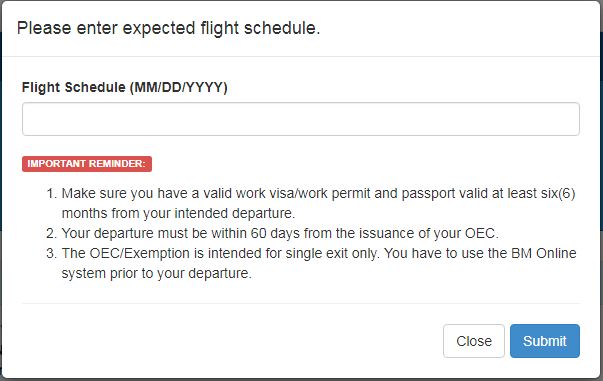Image resolution: width=603 pixels, height=381 pixels.
Task: Click the 'OEC/Exemption' term in the third reminder
Action: pos(140,253)
